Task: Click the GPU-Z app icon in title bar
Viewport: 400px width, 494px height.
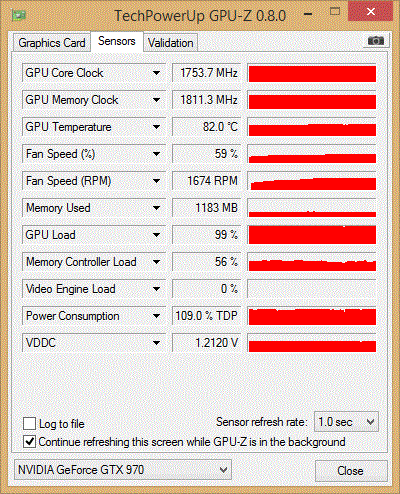Action: pyautogui.click(x=19, y=15)
